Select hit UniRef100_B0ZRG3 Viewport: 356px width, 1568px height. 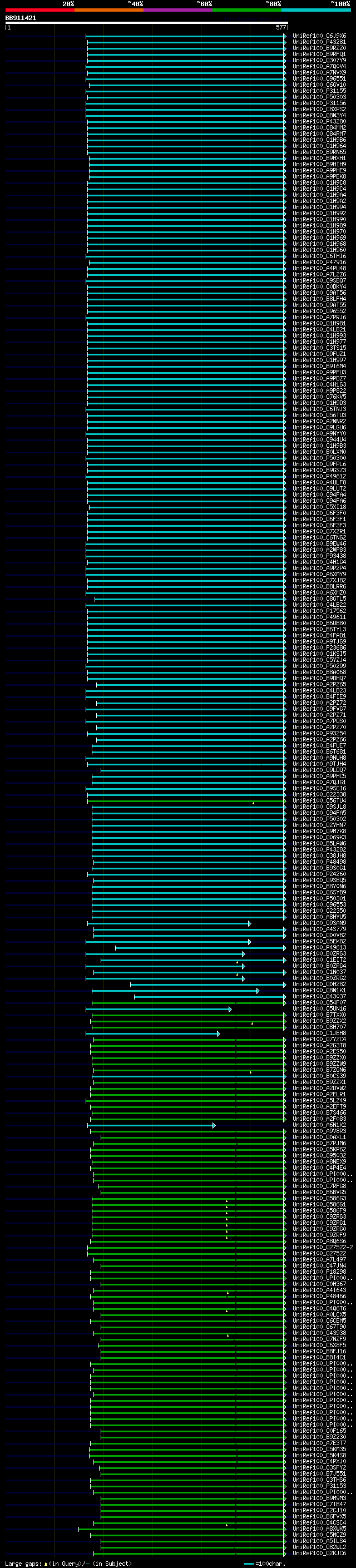pyautogui.click(x=319, y=954)
